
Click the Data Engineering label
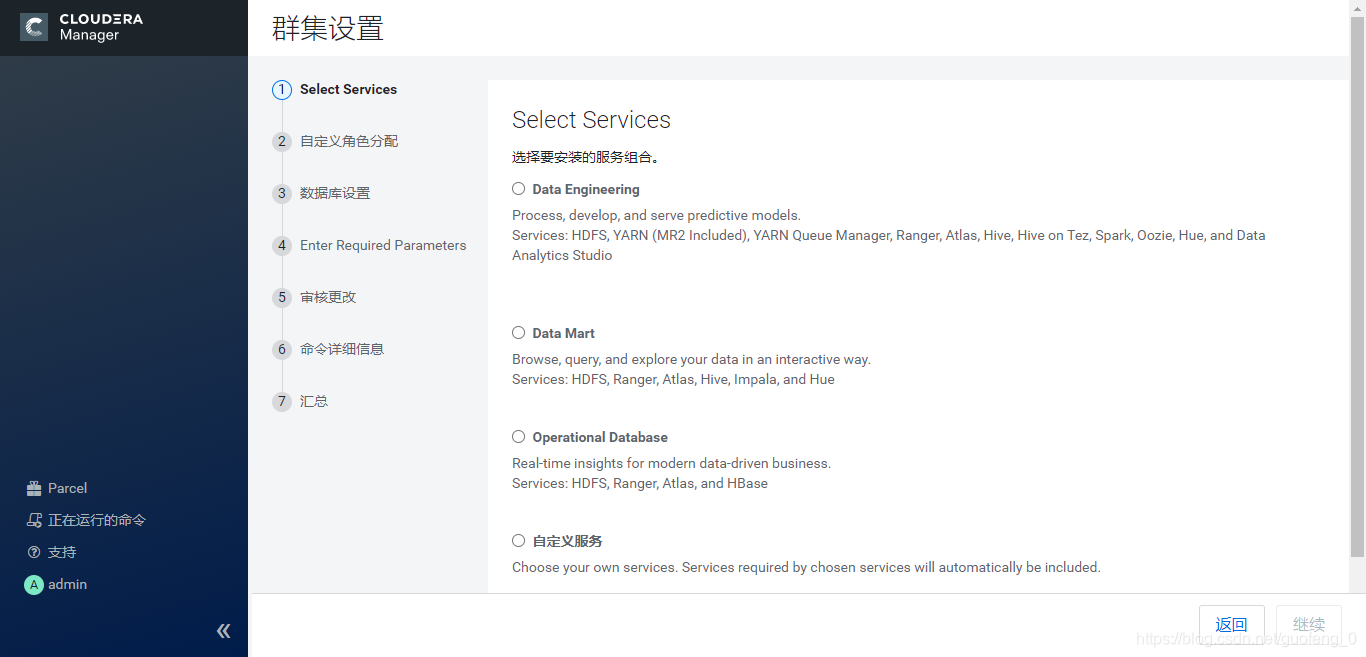(586, 189)
